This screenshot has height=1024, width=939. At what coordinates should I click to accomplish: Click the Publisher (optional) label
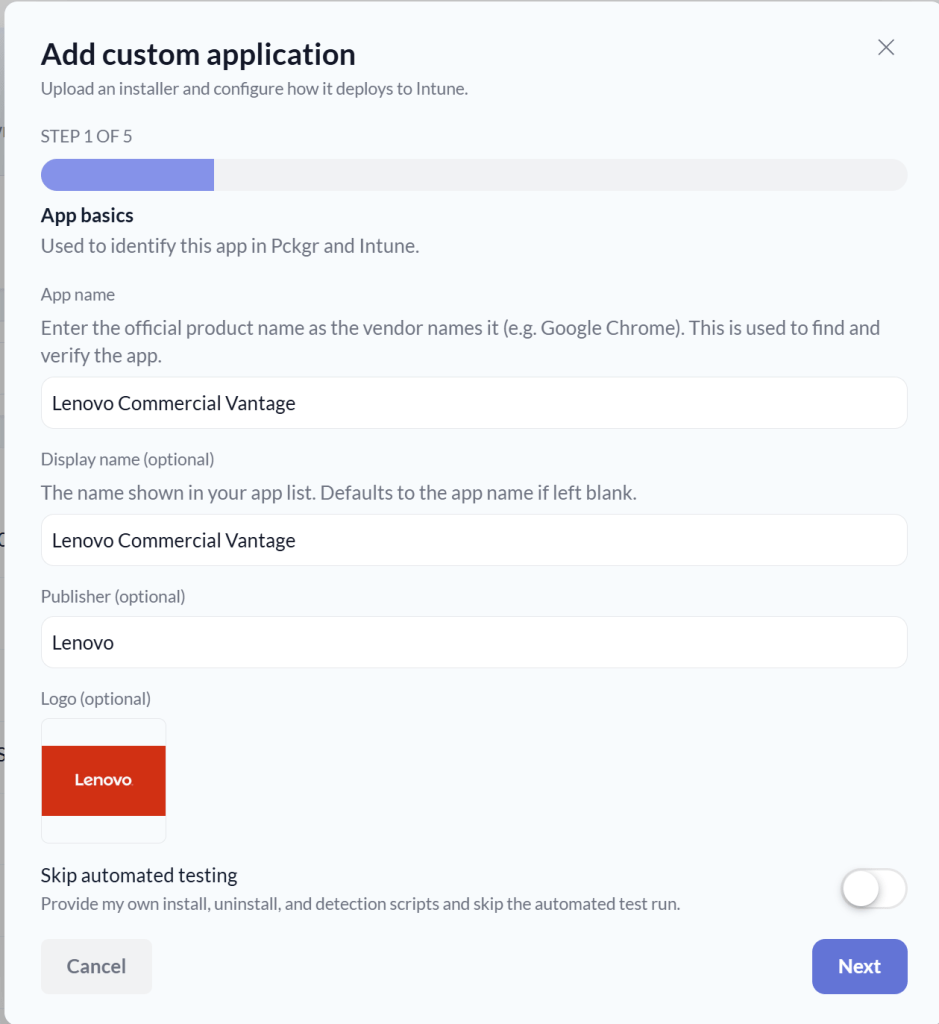point(113,596)
